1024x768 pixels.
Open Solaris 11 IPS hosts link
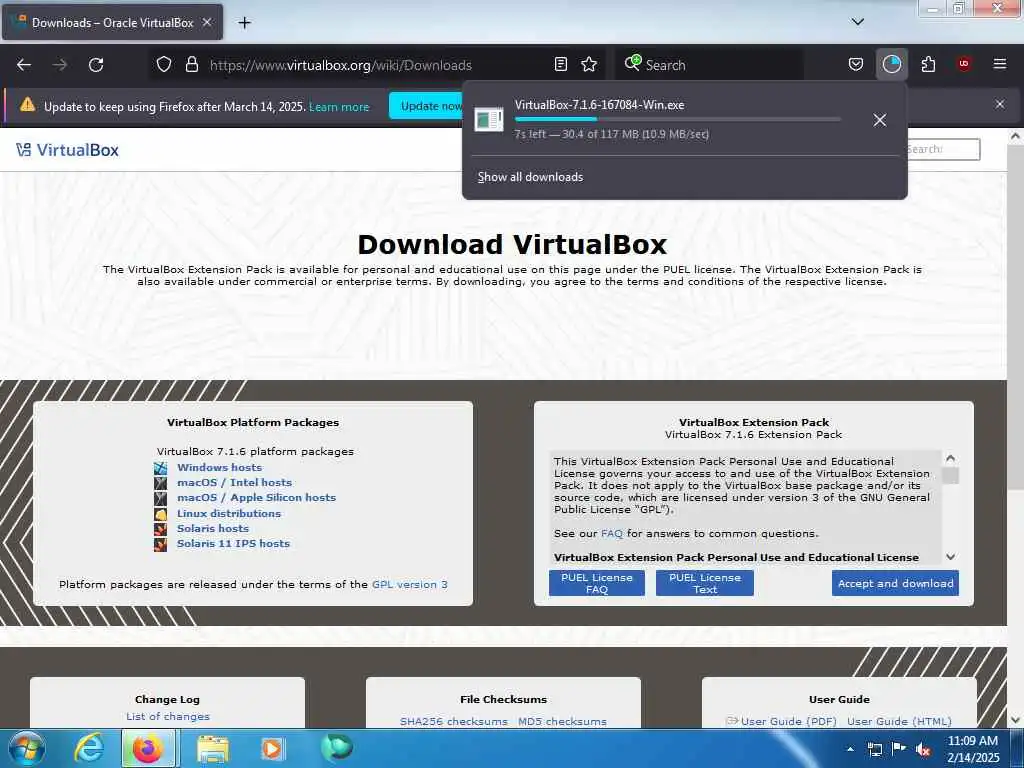point(233,543)
